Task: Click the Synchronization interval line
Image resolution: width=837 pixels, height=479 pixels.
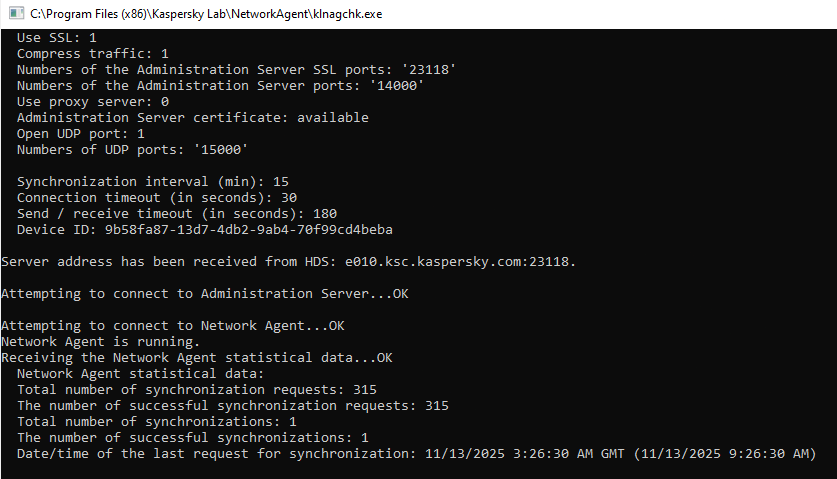Action: click(153, 181)
